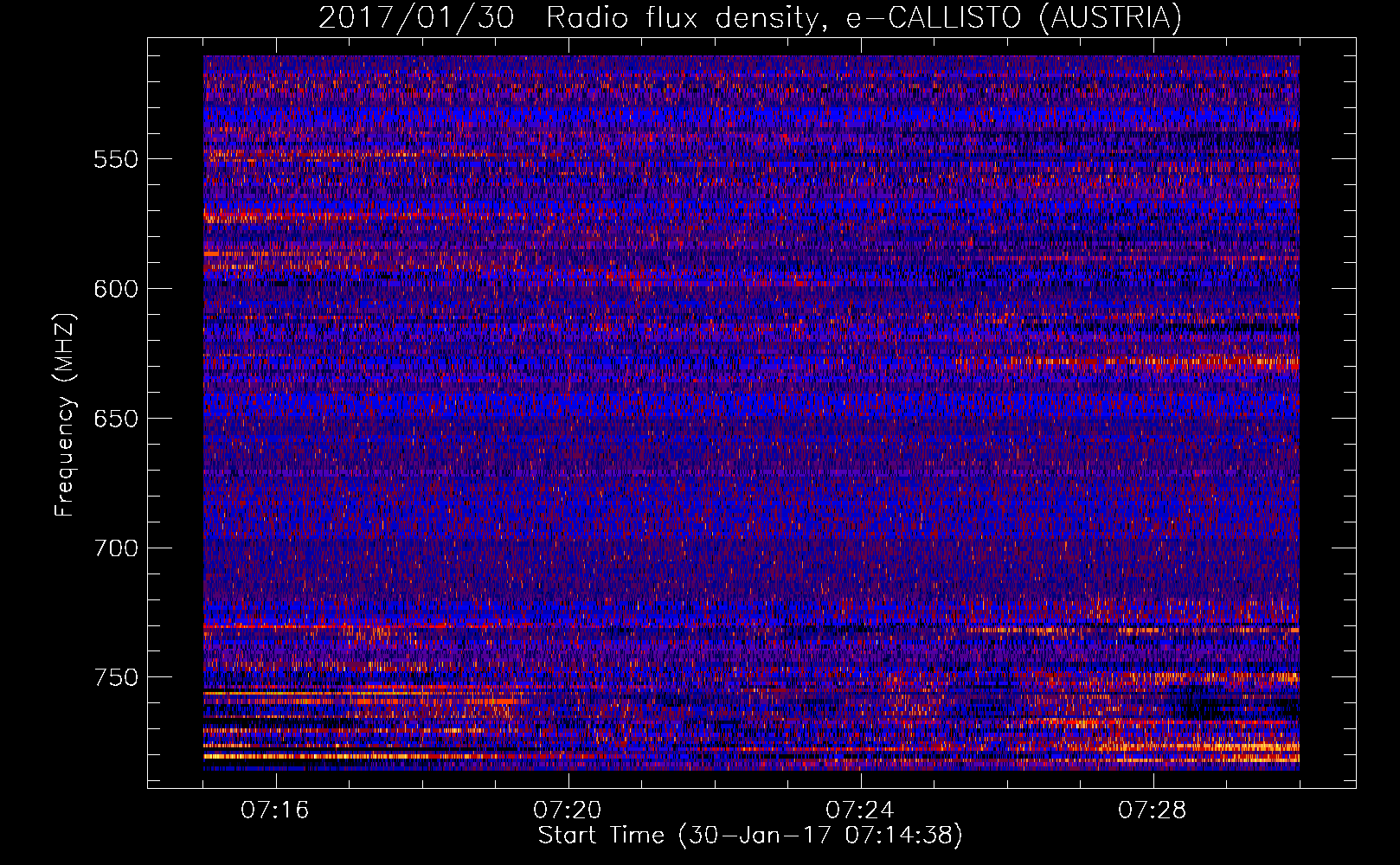The image size is (1400, 865).
Task: Click the 550 frequency tick label
Action: point(115,159)
